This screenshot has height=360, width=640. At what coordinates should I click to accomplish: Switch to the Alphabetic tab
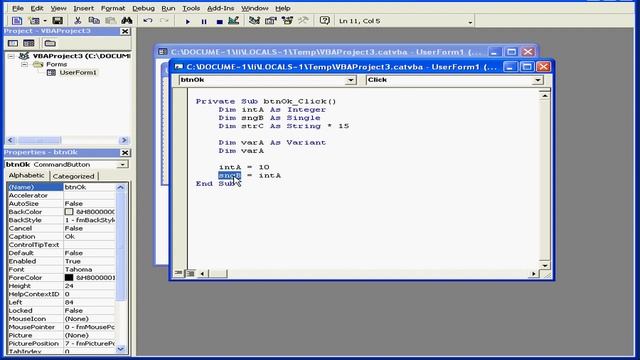pos(27,176)
